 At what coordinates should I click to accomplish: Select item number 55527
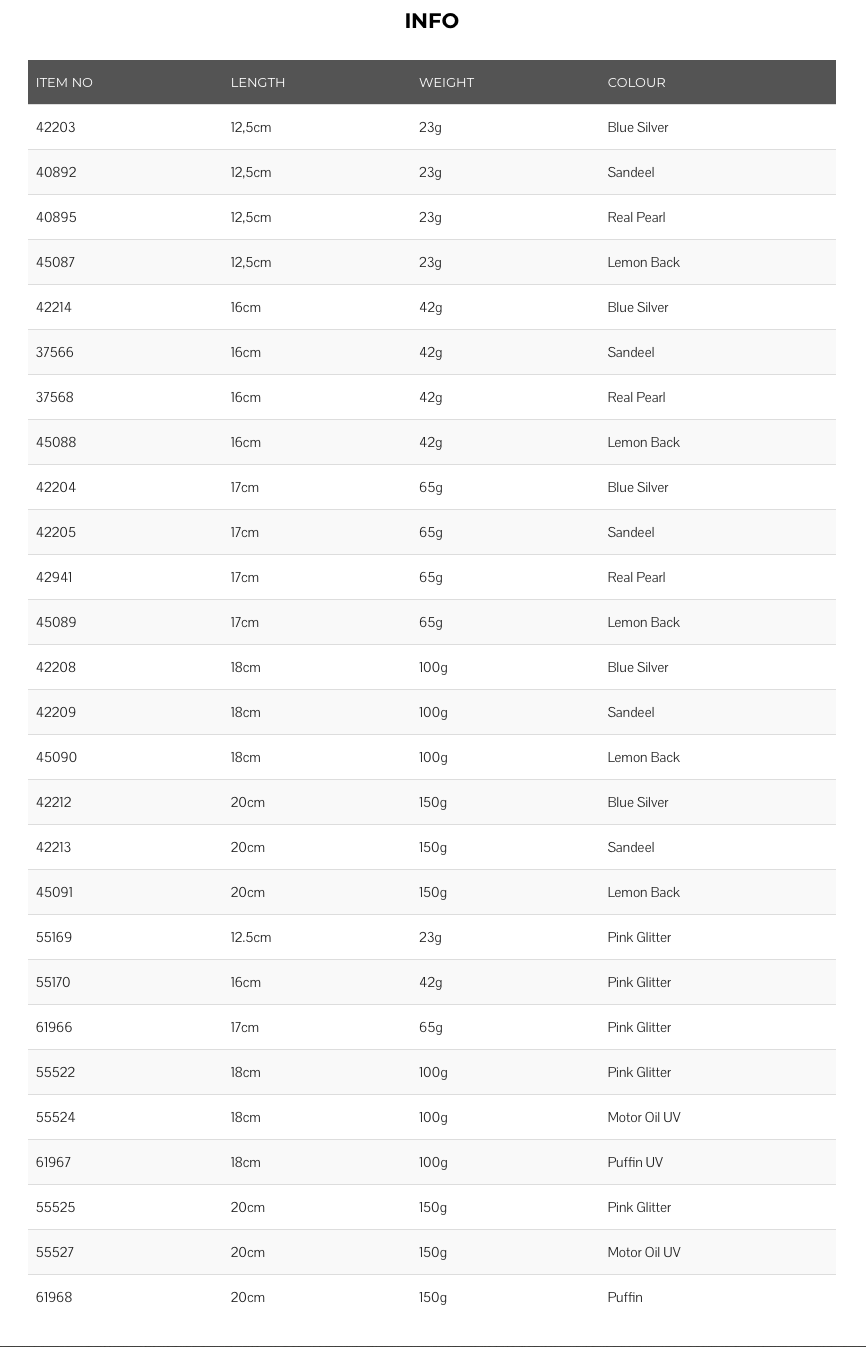click(55, 1252)
